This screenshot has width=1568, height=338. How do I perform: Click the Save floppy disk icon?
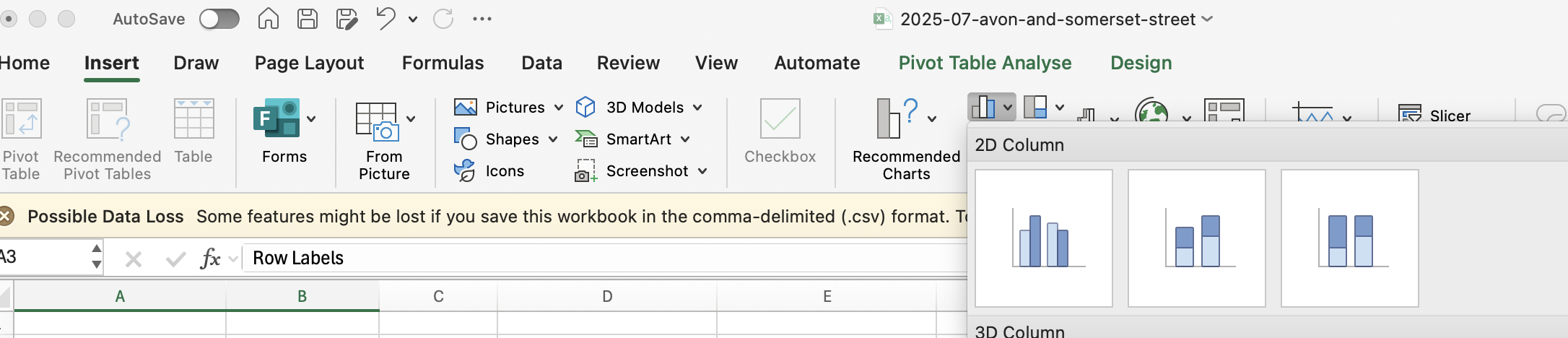click(308, 19)
